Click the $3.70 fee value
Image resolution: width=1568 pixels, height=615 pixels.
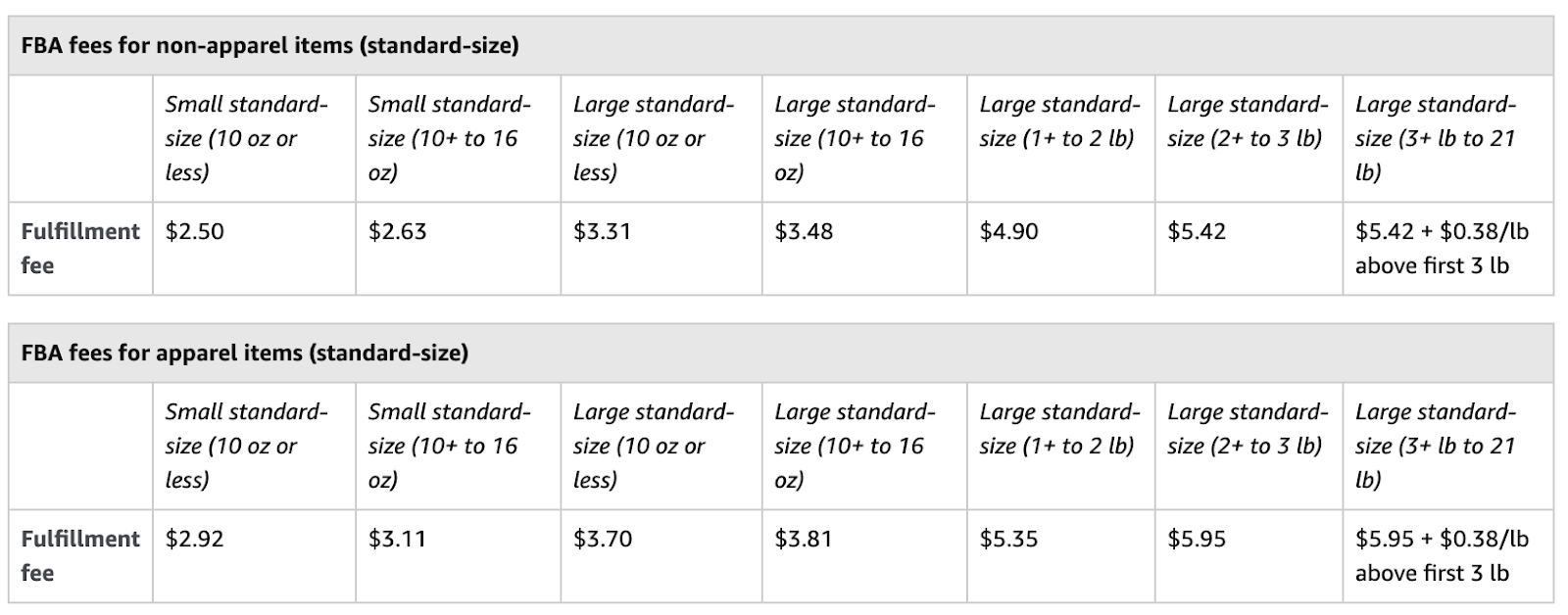tap(603, 540)
